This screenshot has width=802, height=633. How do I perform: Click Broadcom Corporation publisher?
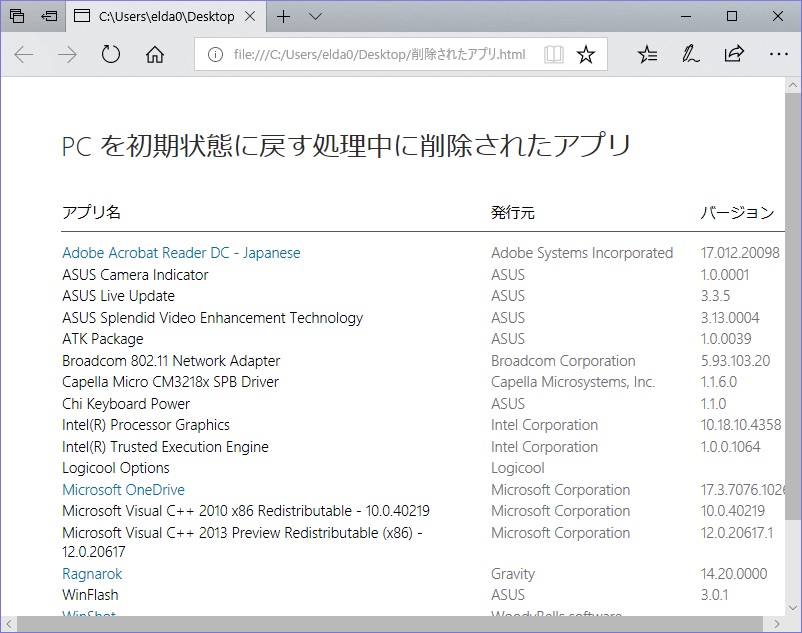(x=563, y=360)
